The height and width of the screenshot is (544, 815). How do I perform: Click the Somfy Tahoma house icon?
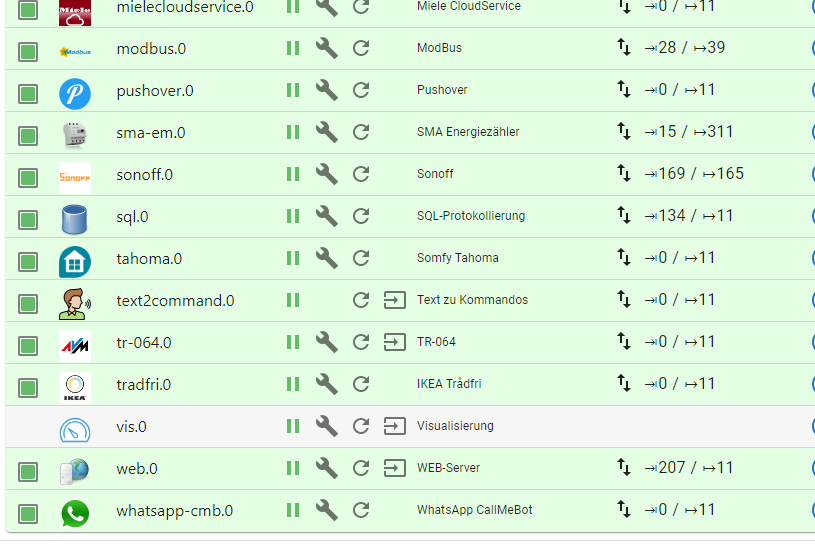click(75, 260)
